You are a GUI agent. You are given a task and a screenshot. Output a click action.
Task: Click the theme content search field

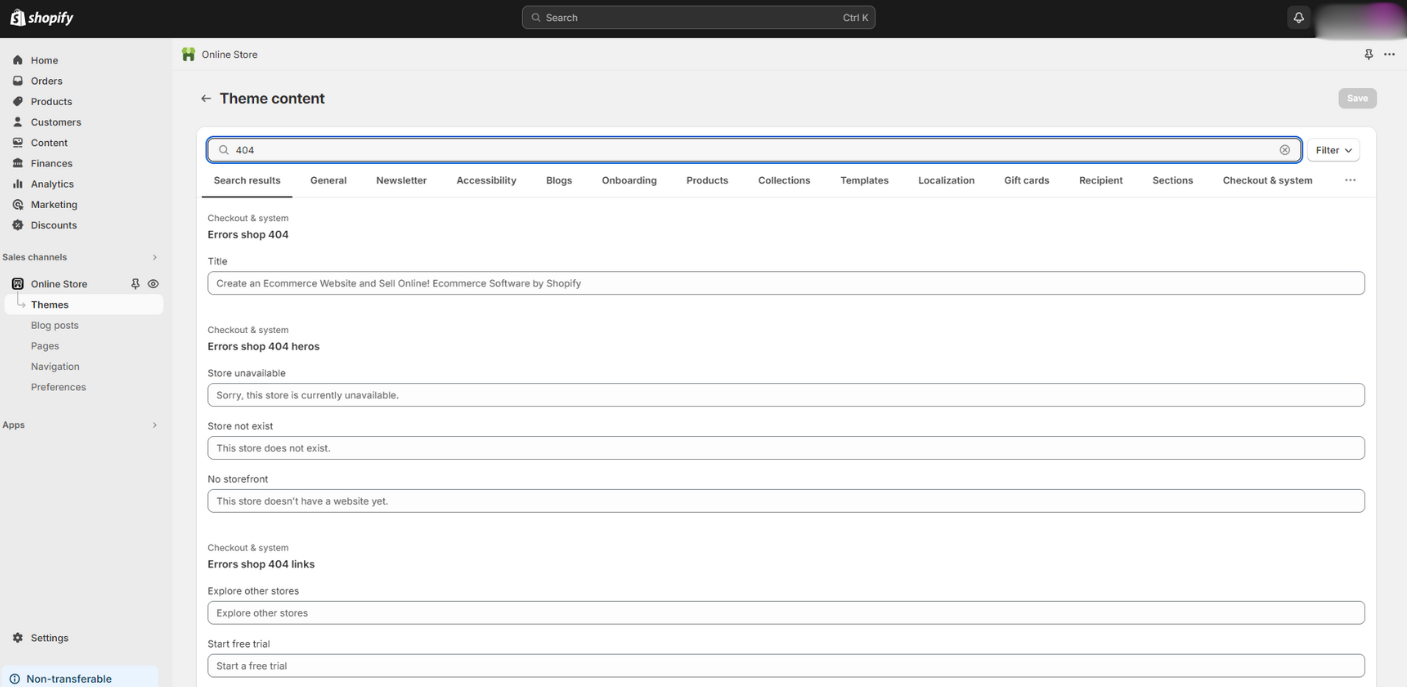point(754,150)
